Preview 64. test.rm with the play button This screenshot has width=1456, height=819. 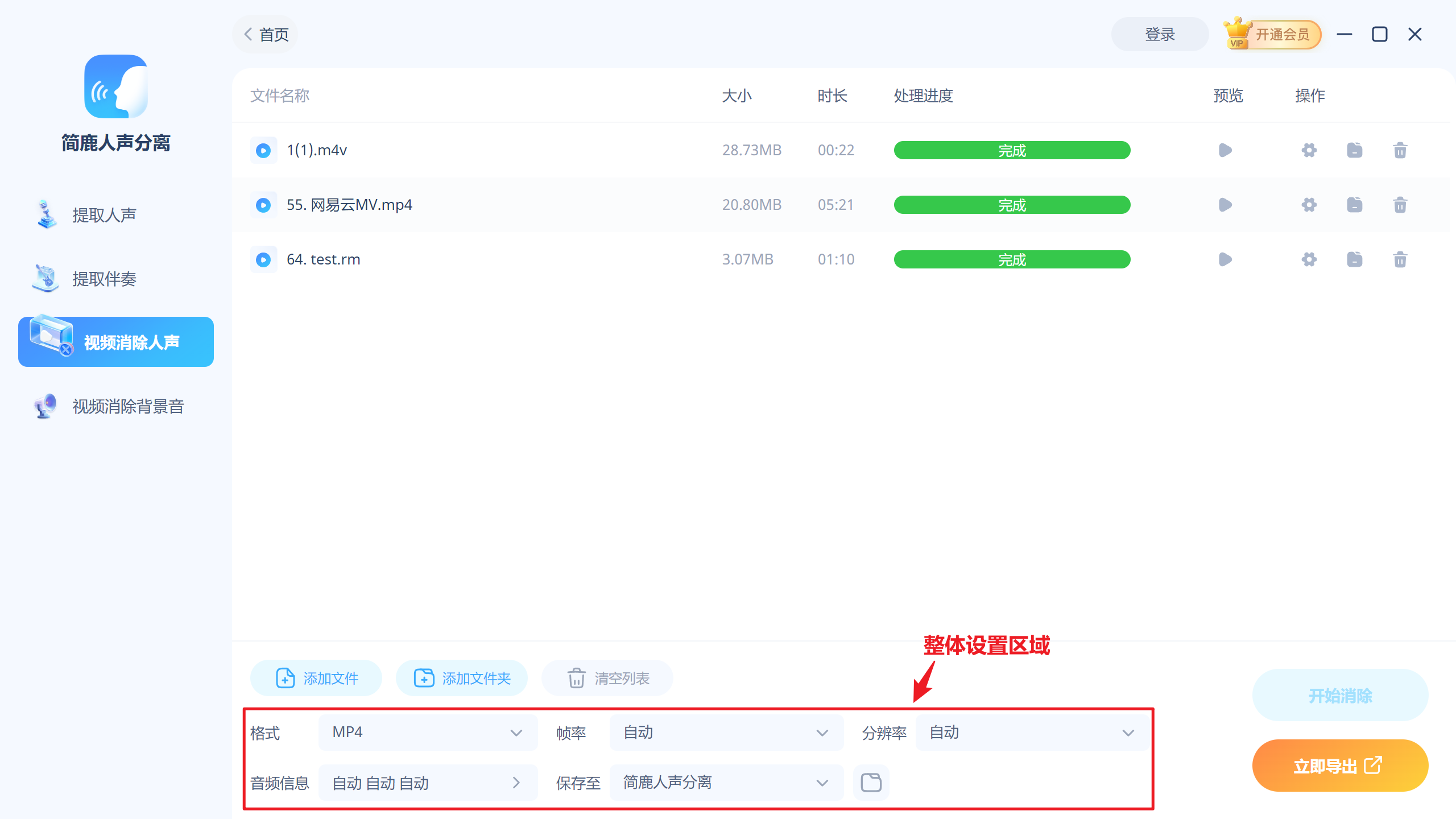pos(1224,259)
